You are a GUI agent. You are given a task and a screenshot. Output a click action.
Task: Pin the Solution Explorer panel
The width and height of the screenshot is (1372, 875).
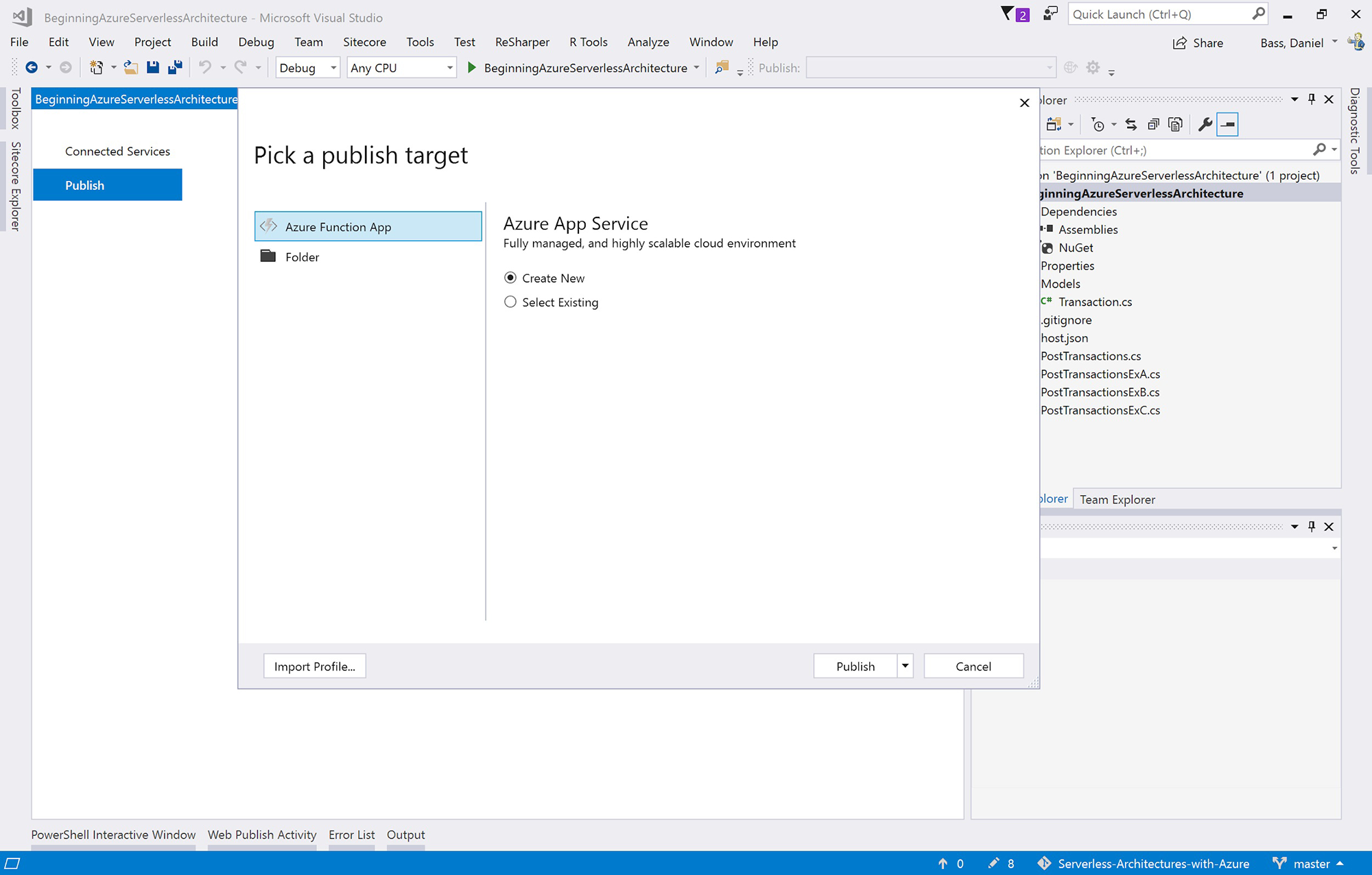[x=1312, y=99]
